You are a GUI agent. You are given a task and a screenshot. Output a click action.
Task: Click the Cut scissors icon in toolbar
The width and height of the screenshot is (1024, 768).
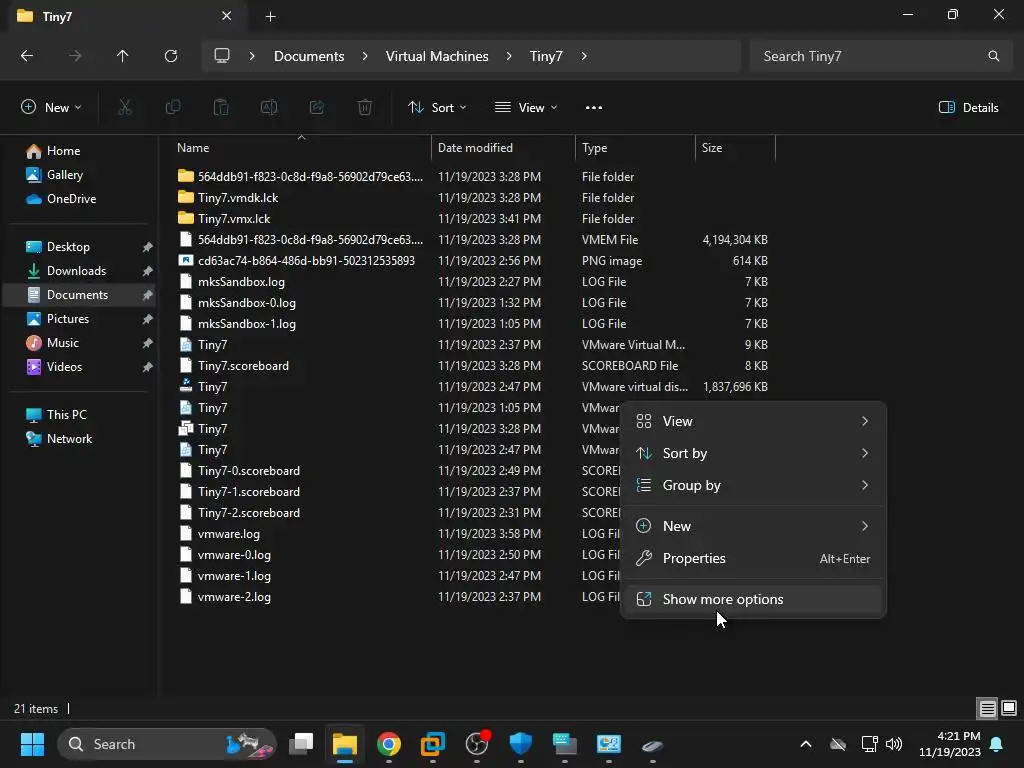coord(125,108)
